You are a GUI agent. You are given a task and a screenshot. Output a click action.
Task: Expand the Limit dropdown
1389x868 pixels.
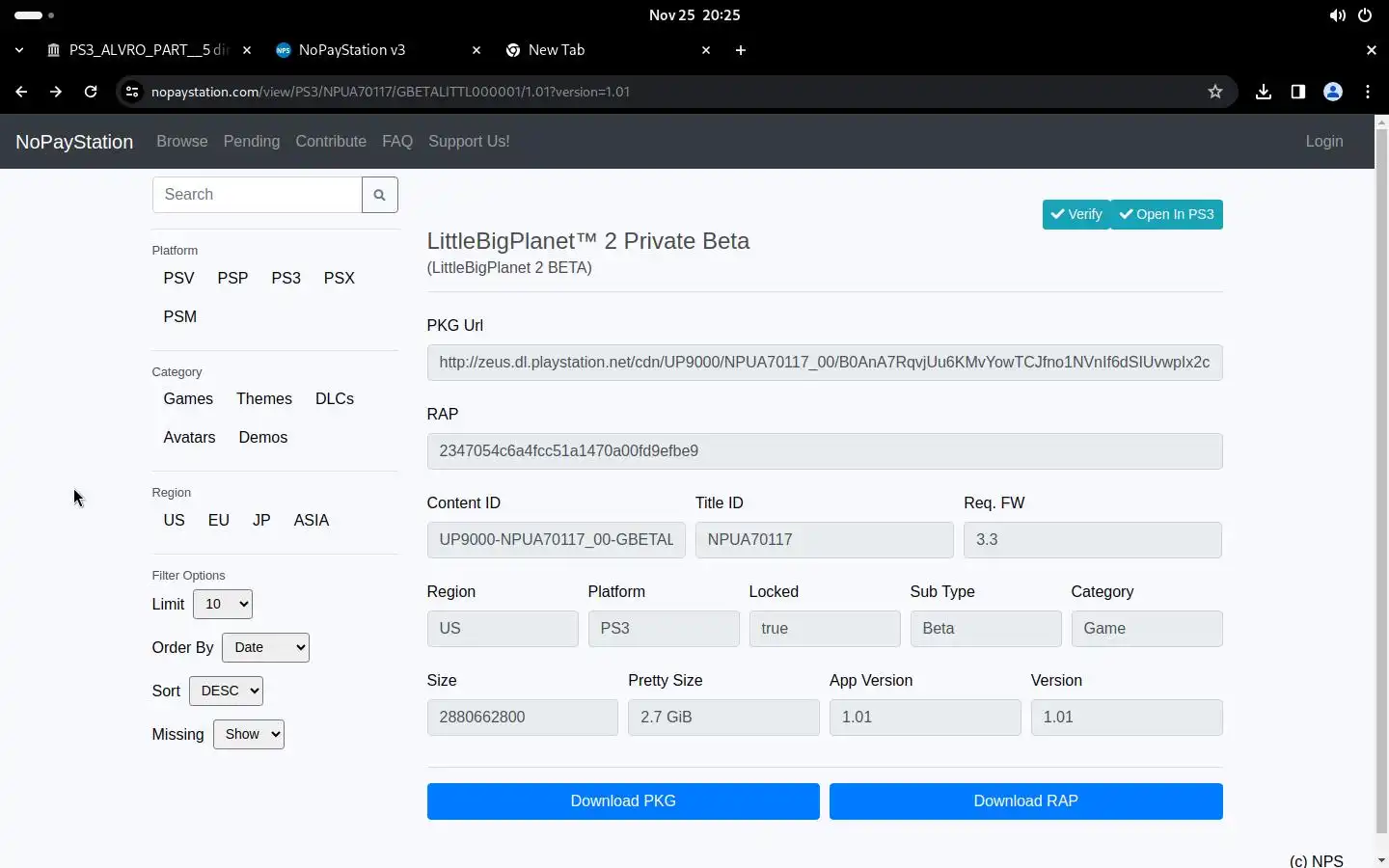pyautogui.click(x=223, y=604)
